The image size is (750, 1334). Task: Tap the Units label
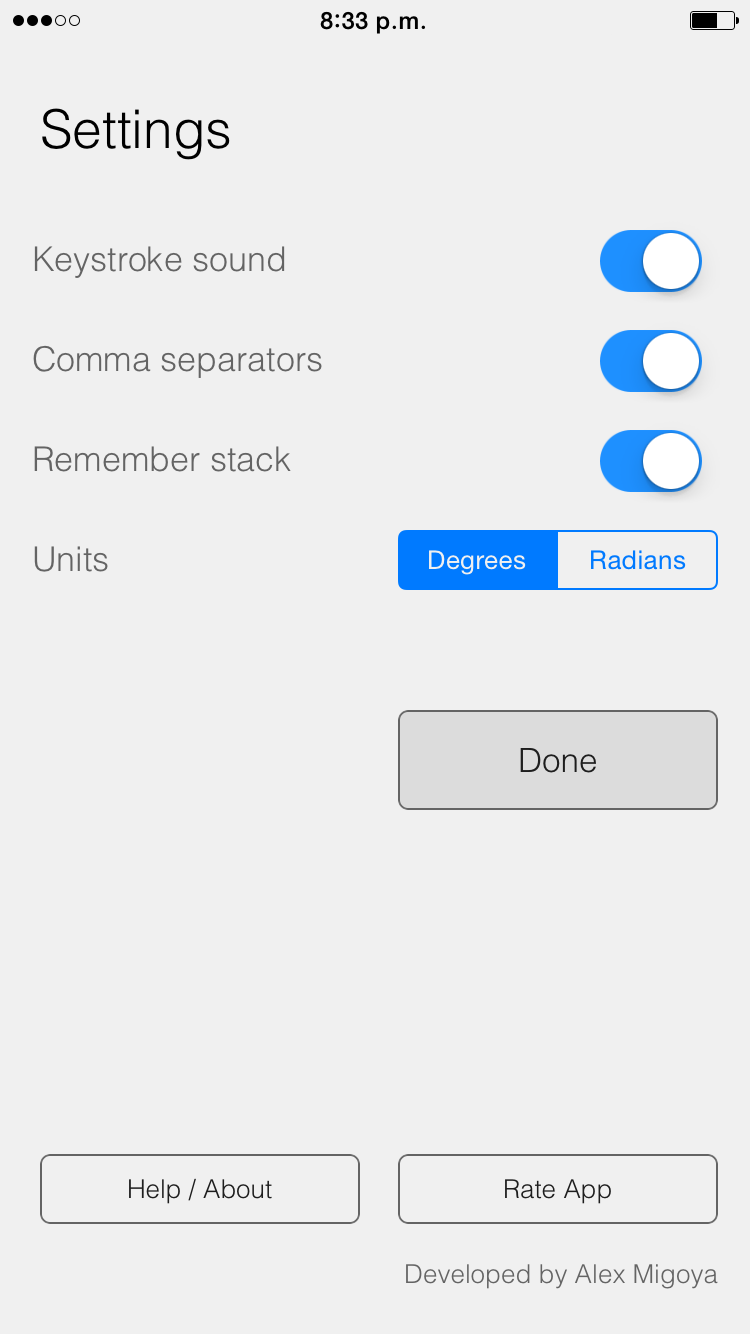(70, 560)
